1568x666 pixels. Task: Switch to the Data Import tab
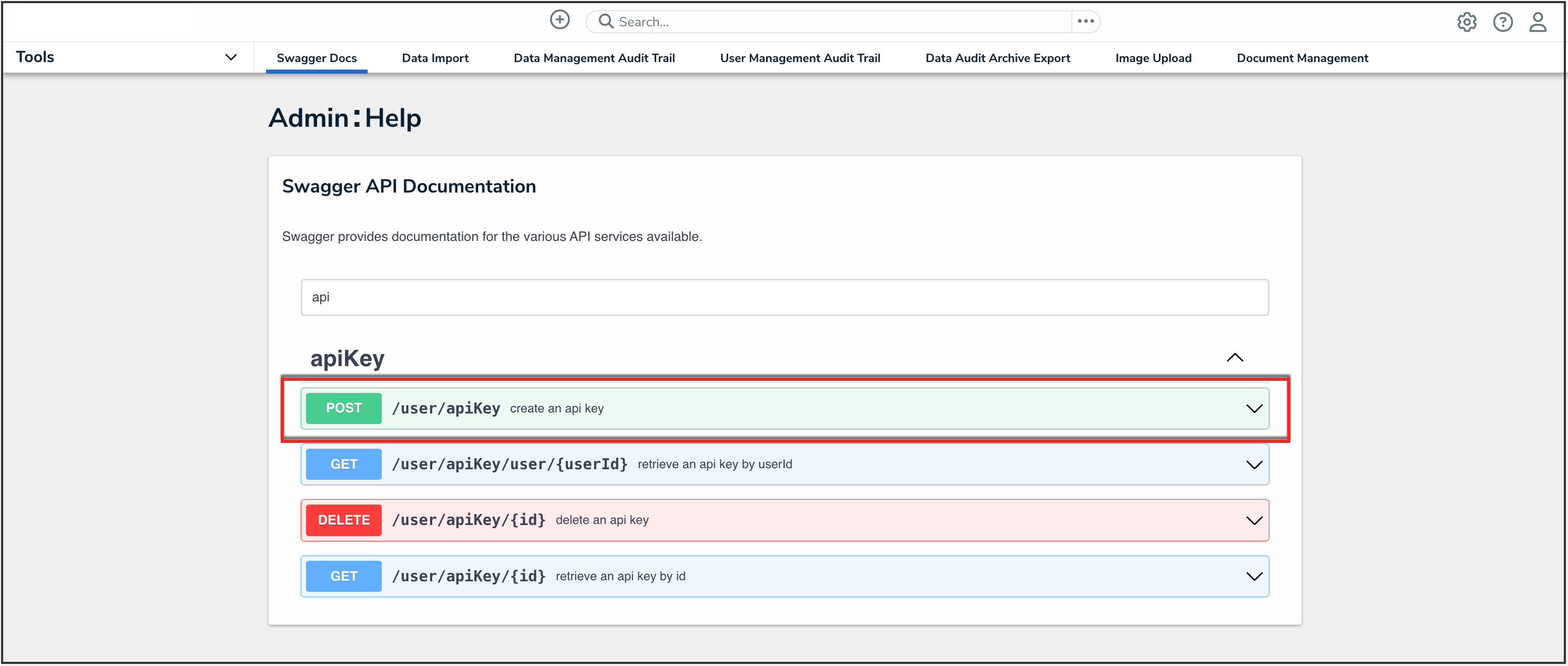(x=435, y=58)
